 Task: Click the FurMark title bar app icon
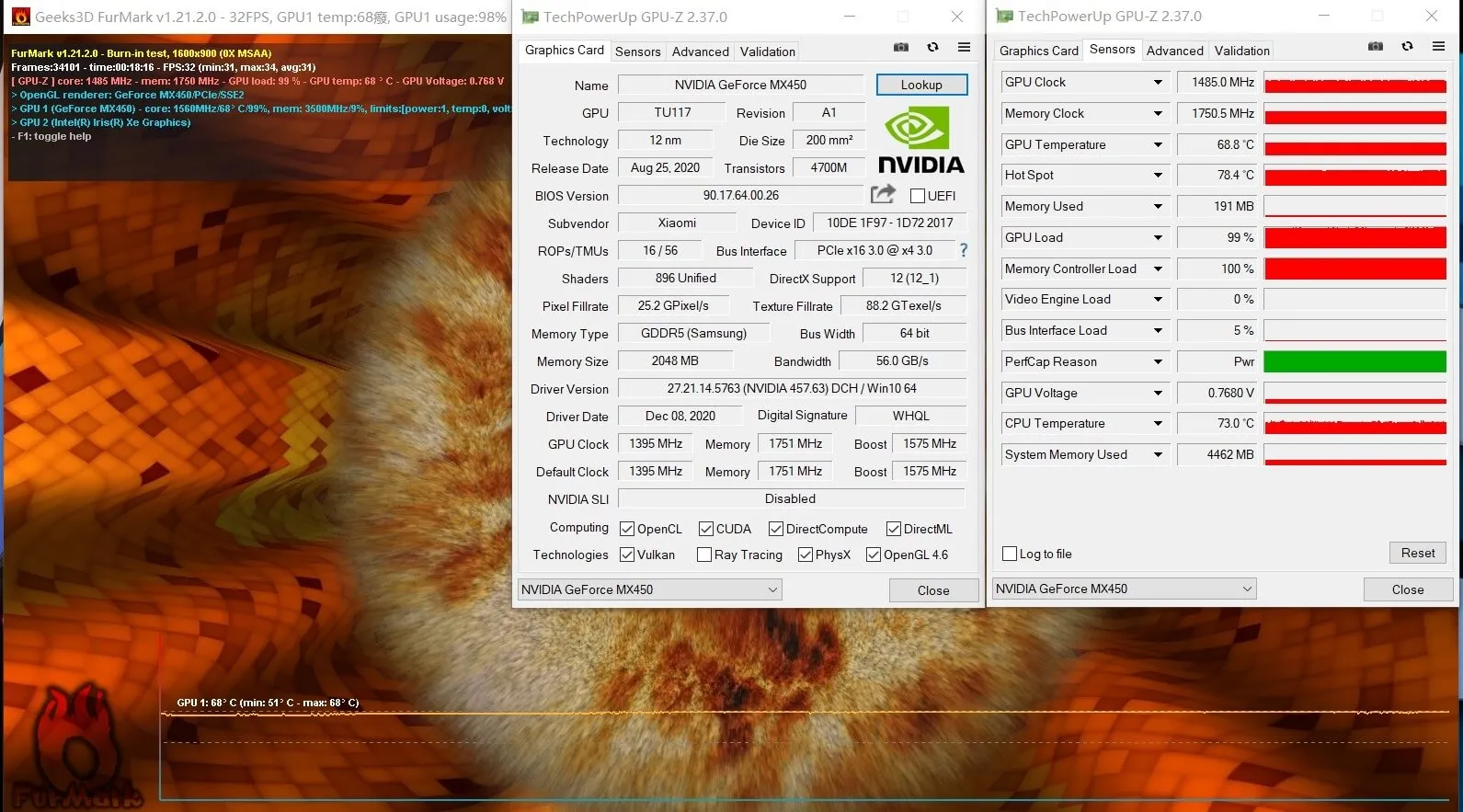click(x=19, y=17)
